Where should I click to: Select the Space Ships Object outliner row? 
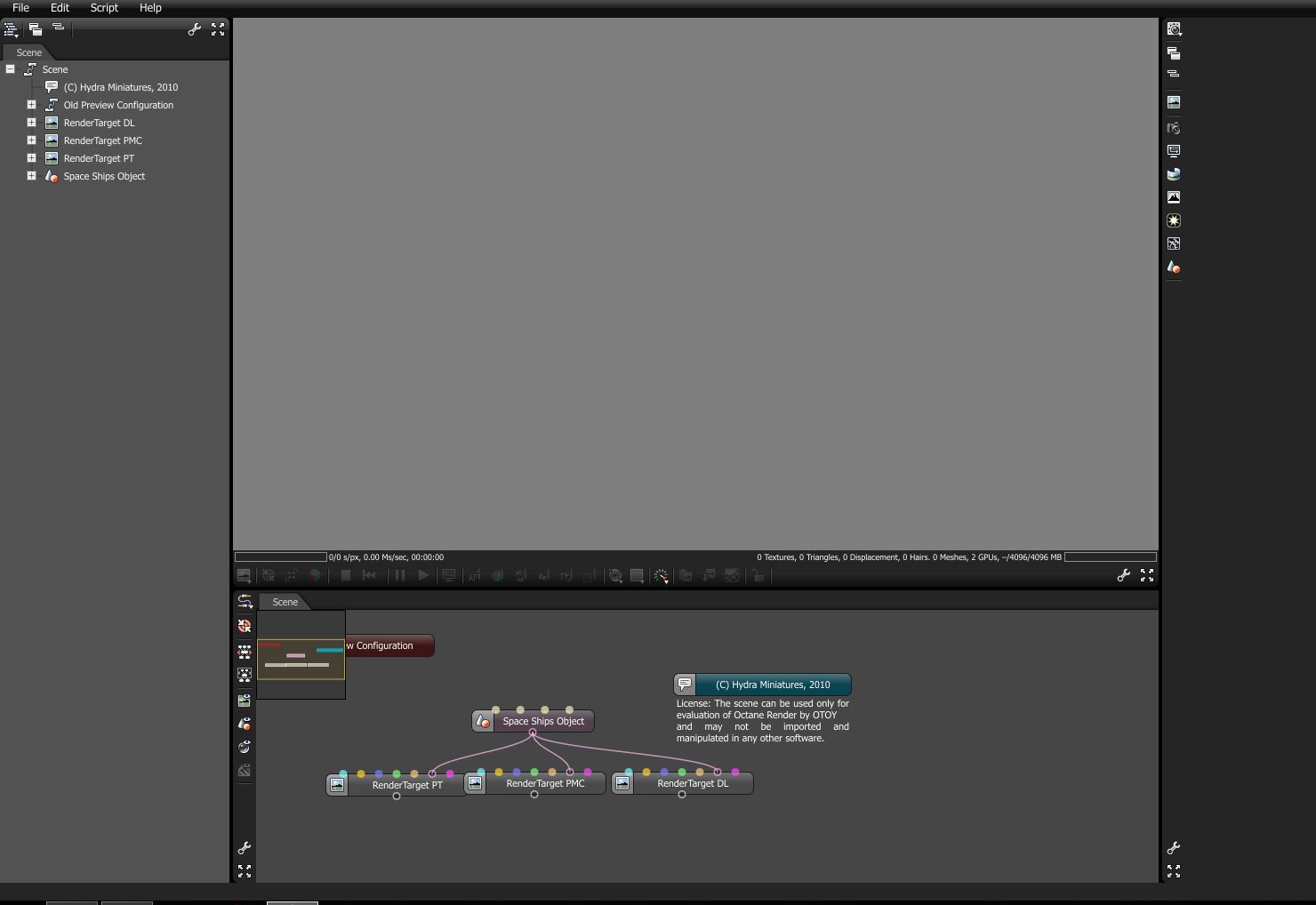104,176
